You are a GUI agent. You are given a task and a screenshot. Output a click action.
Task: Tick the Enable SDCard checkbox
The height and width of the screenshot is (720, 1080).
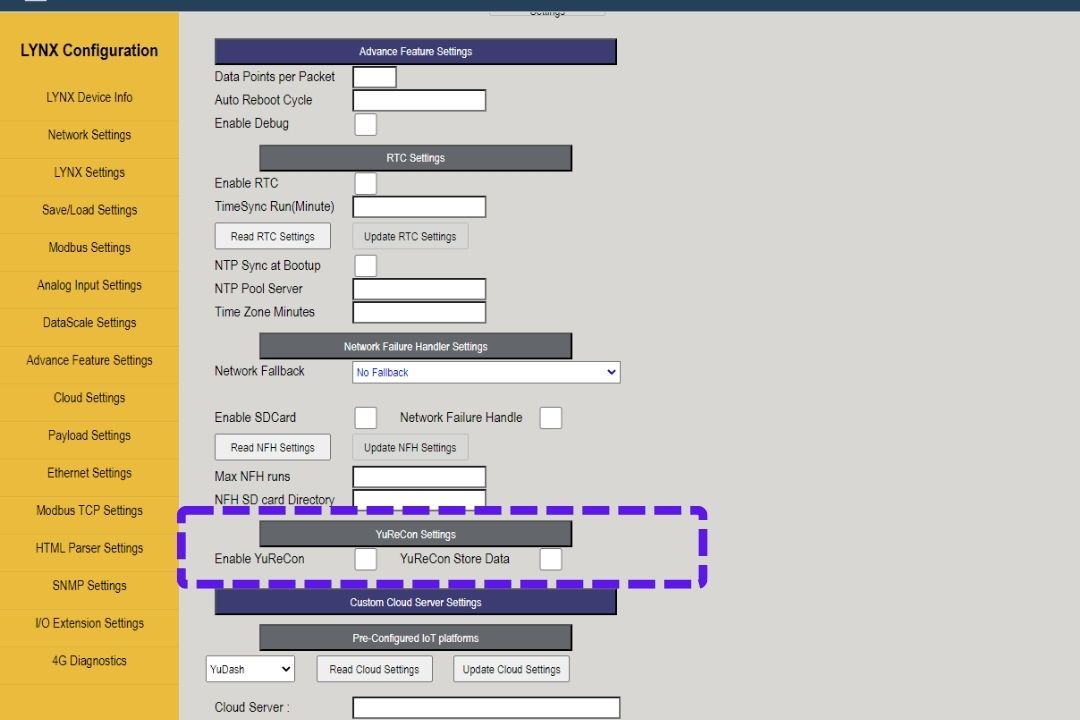tap(366, 418)
